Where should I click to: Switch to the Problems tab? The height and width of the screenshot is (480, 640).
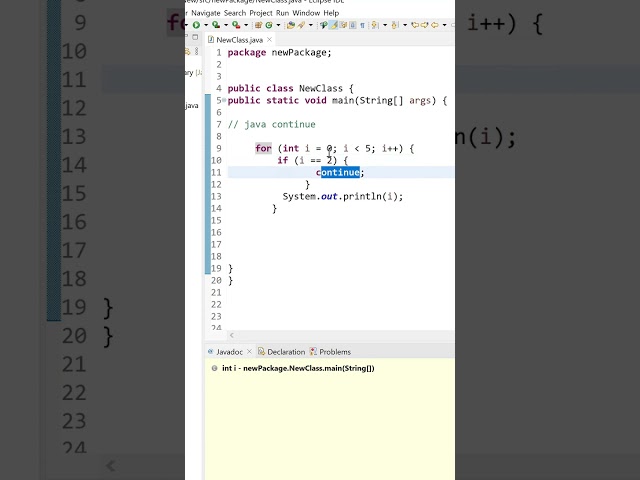[335, 352]
